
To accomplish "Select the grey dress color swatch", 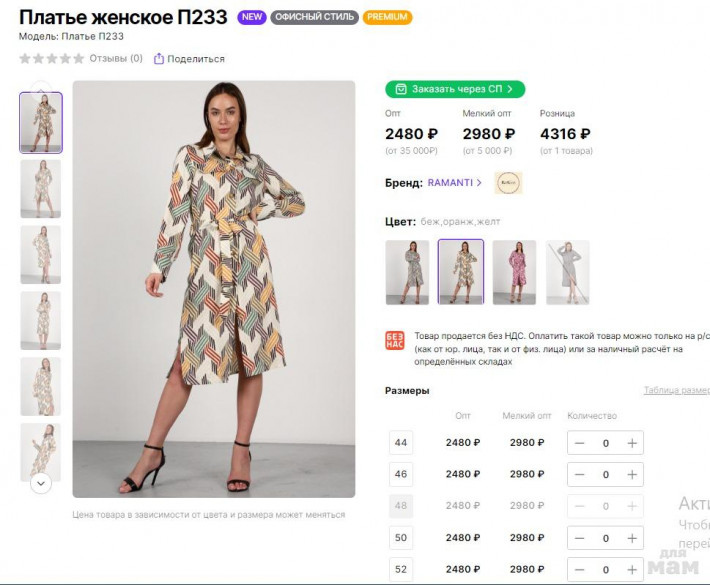I will (x=567, y=272).
